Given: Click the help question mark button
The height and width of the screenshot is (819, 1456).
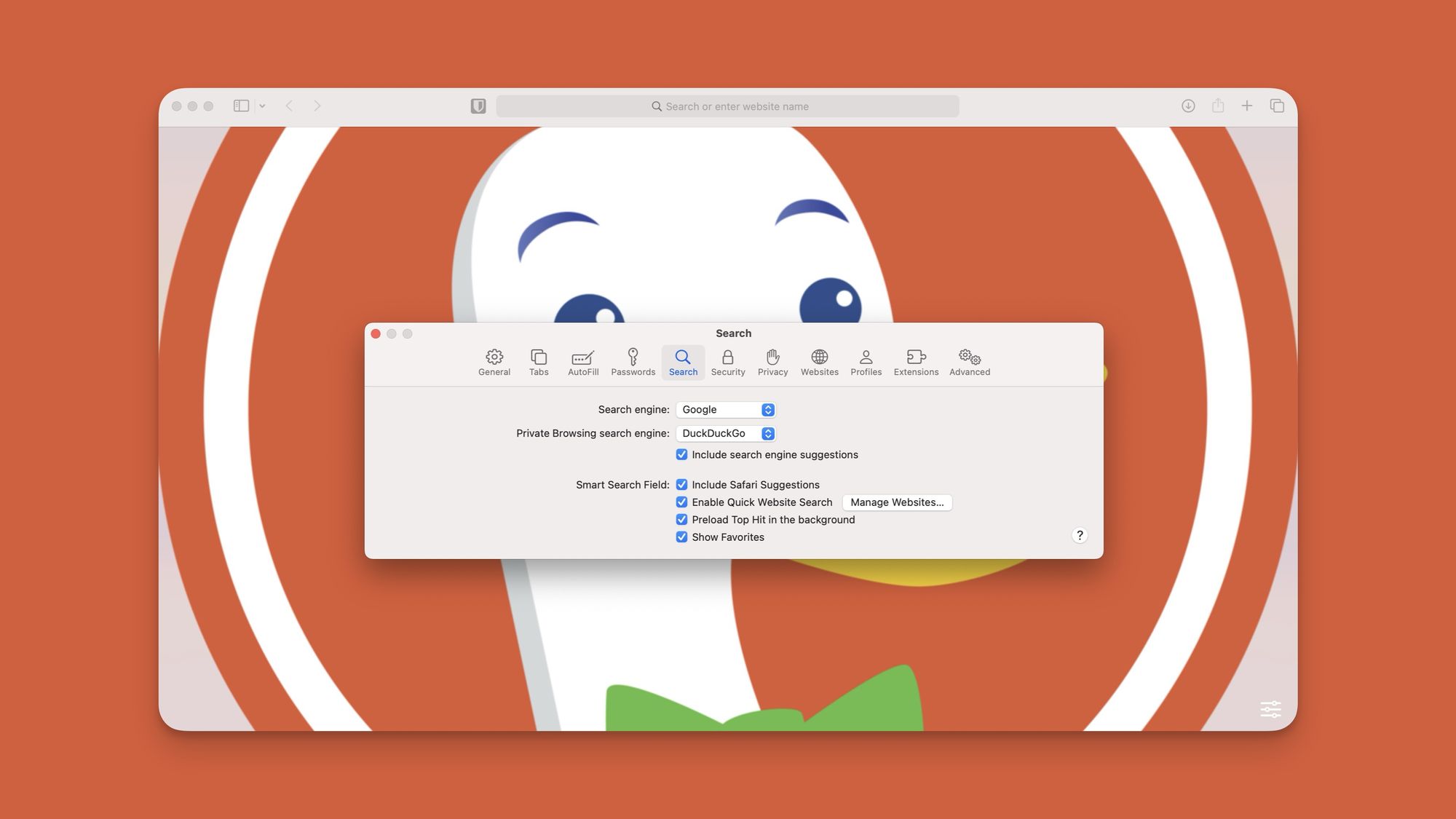Looking at the screenshot, I should click(1080, 535).
